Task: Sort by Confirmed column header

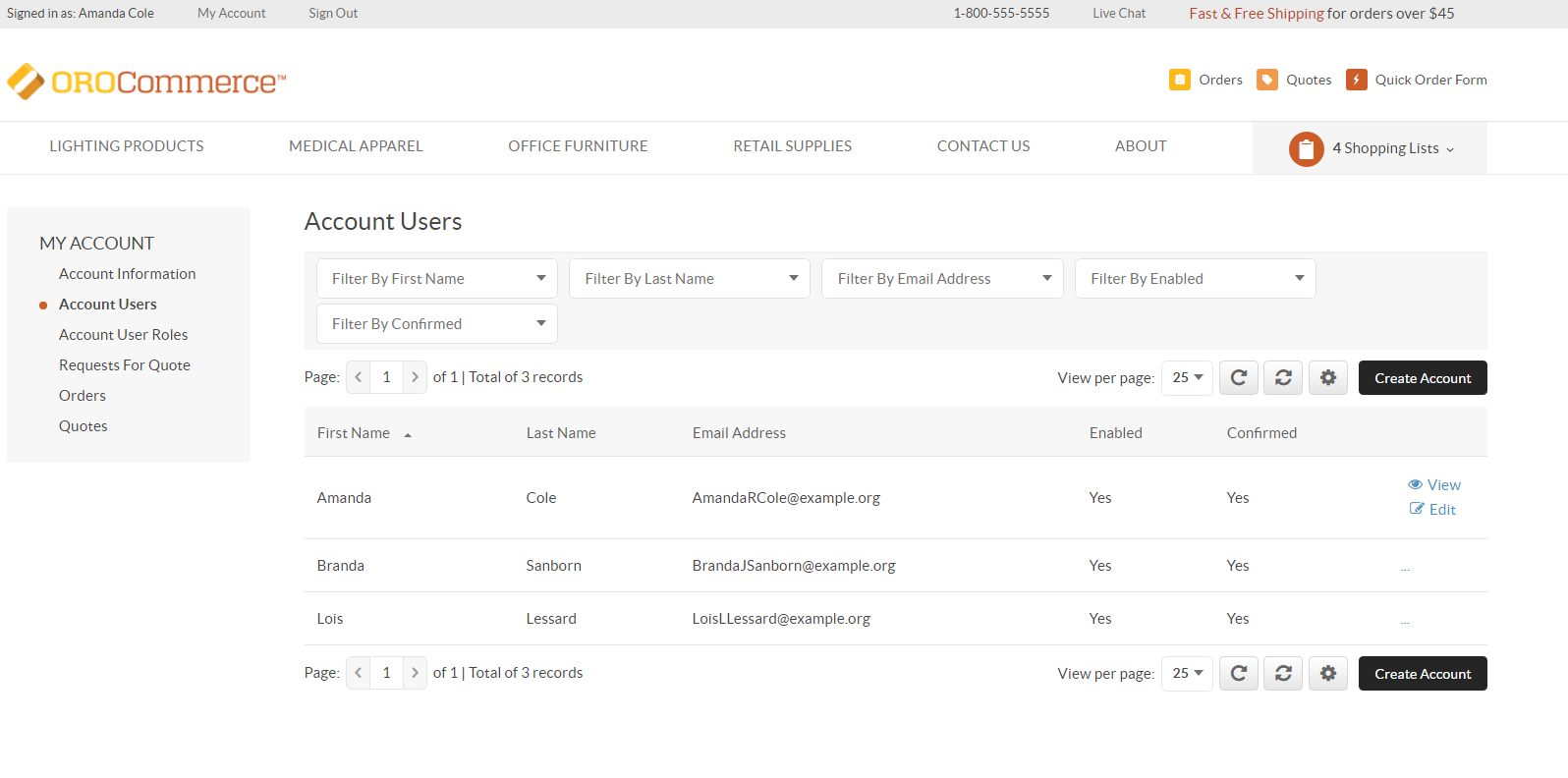Action: pyautogui.click(x=1261, y=433)
